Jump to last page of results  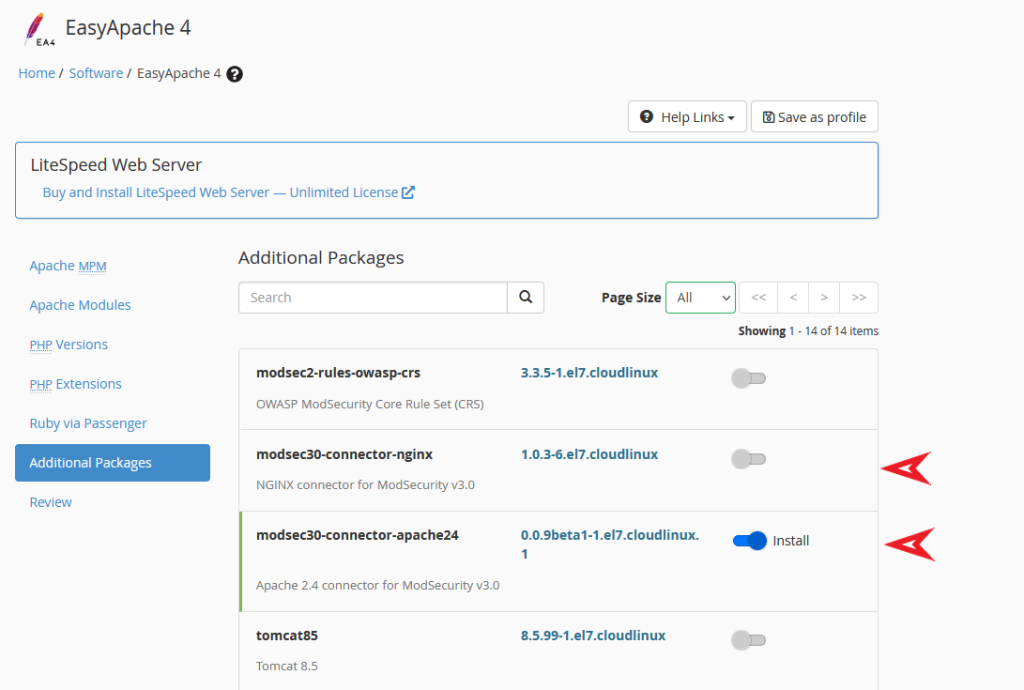pos(859,297)
